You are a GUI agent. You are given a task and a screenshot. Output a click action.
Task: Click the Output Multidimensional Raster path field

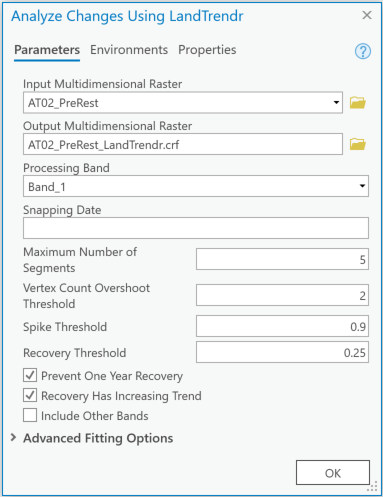[183, 144]
